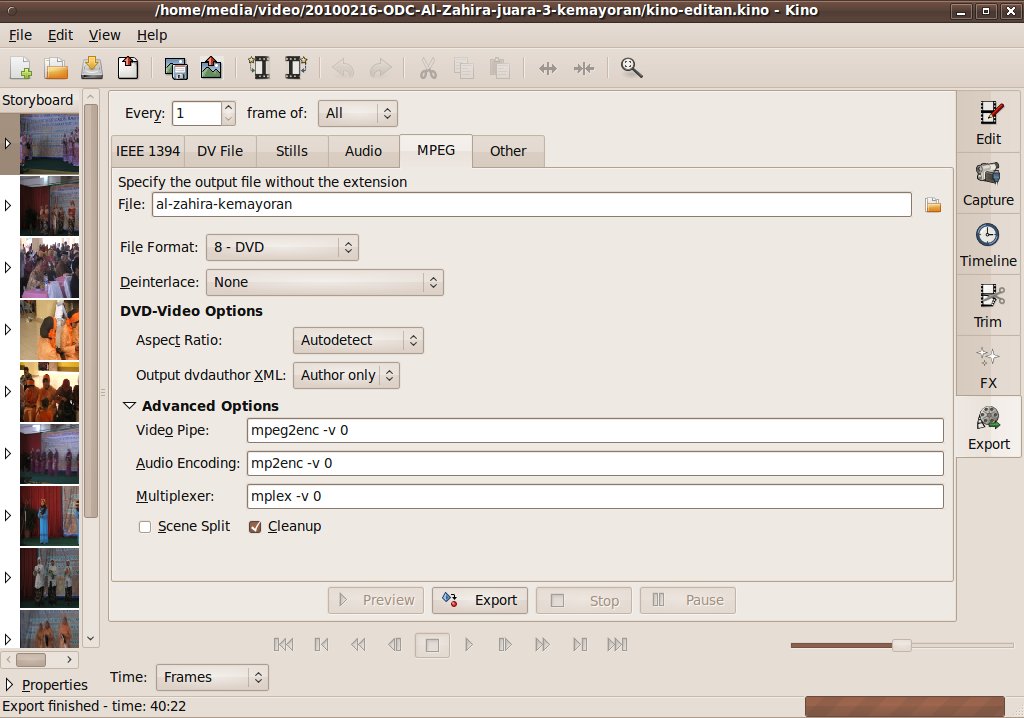Expand the Properties panel

pos(10,685)
